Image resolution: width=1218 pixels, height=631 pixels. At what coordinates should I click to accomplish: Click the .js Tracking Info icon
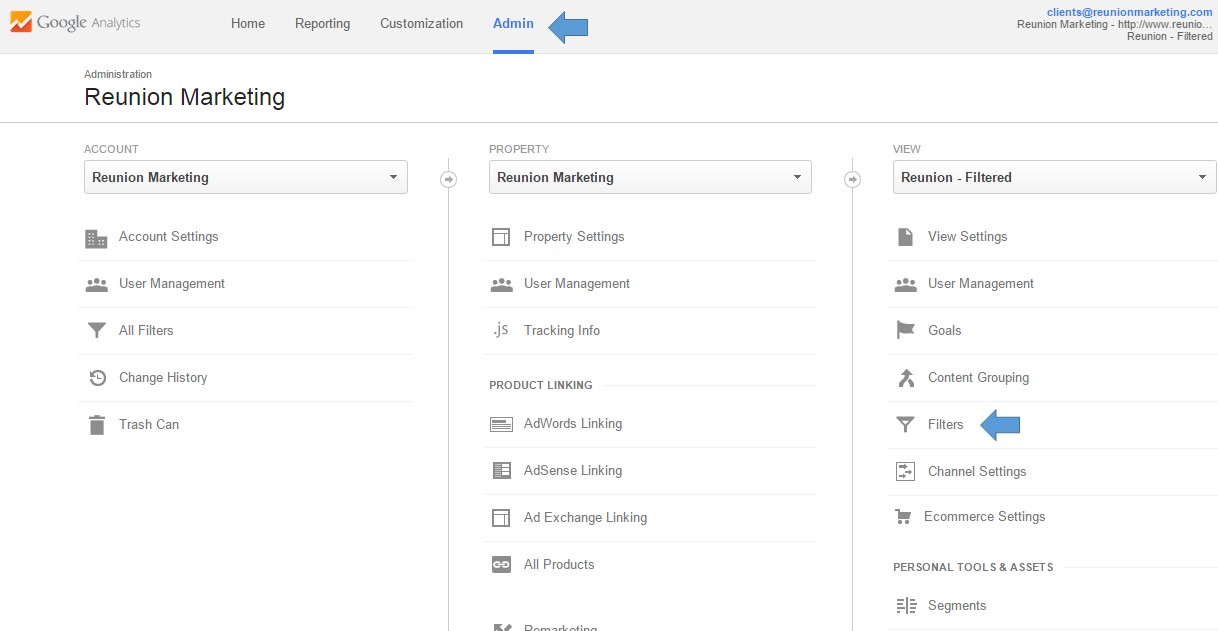coord(501,330)
